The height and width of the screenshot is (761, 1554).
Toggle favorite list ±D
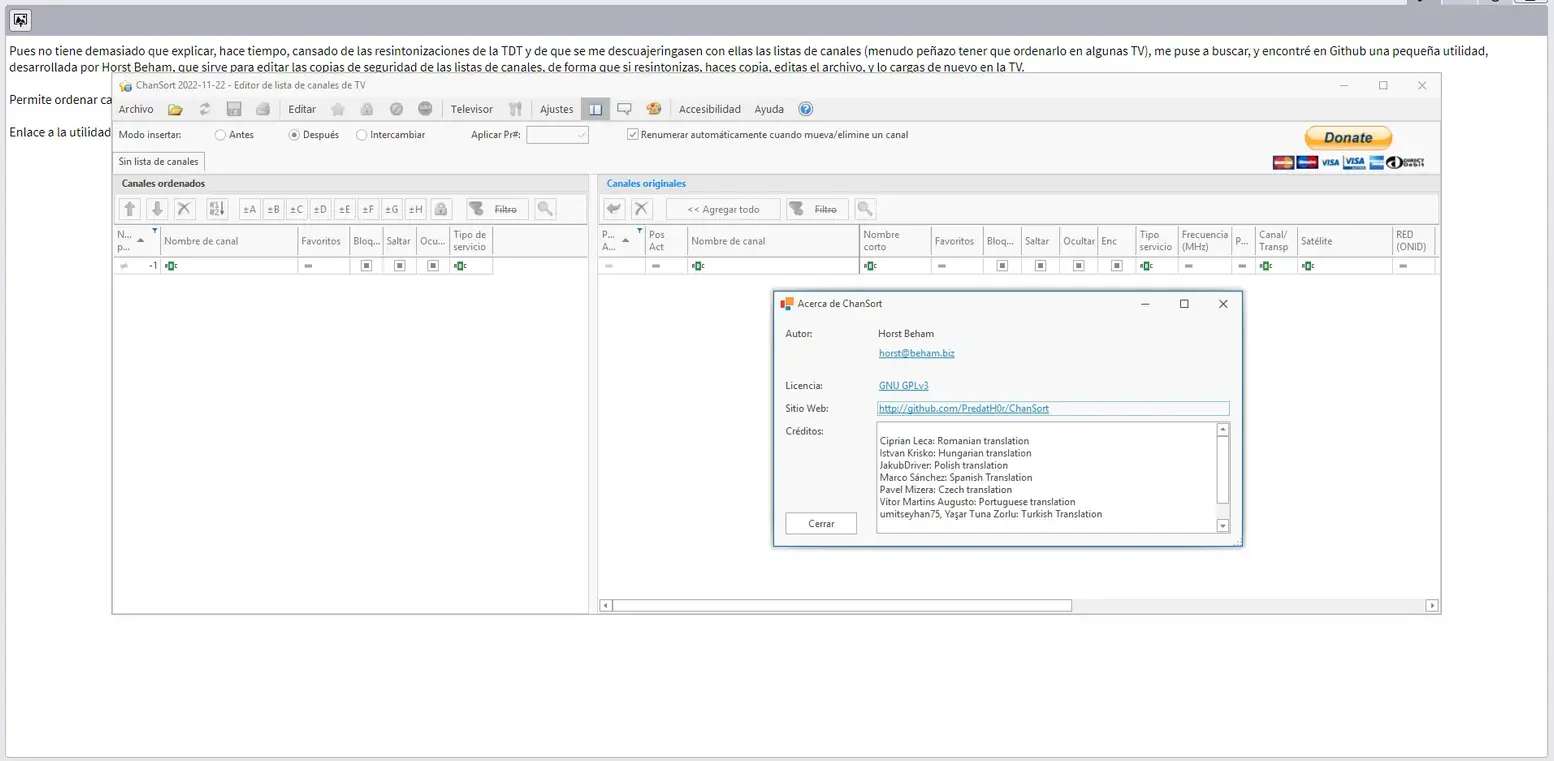click(x=320, y=209)
